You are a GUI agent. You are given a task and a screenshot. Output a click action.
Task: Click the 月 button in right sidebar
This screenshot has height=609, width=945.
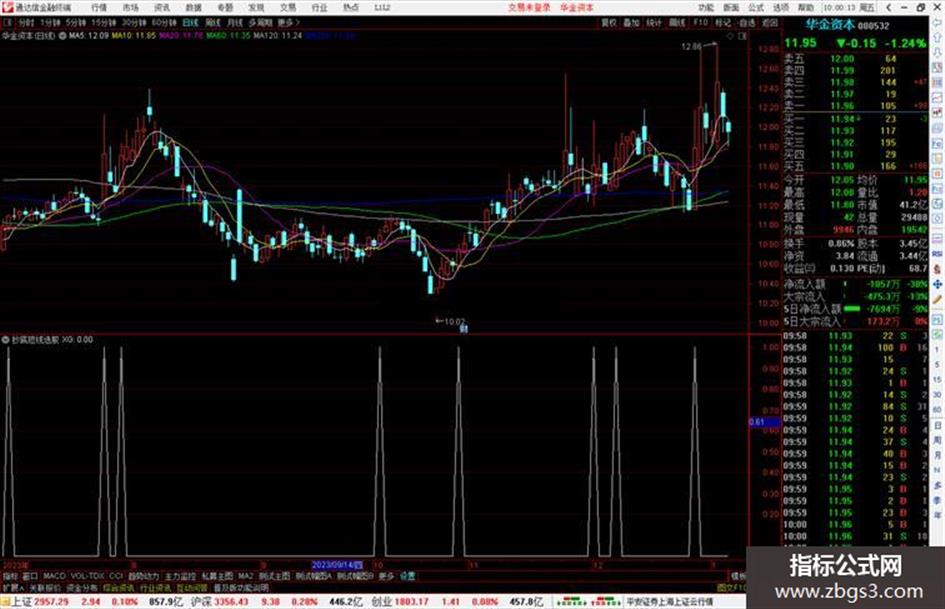938,456
